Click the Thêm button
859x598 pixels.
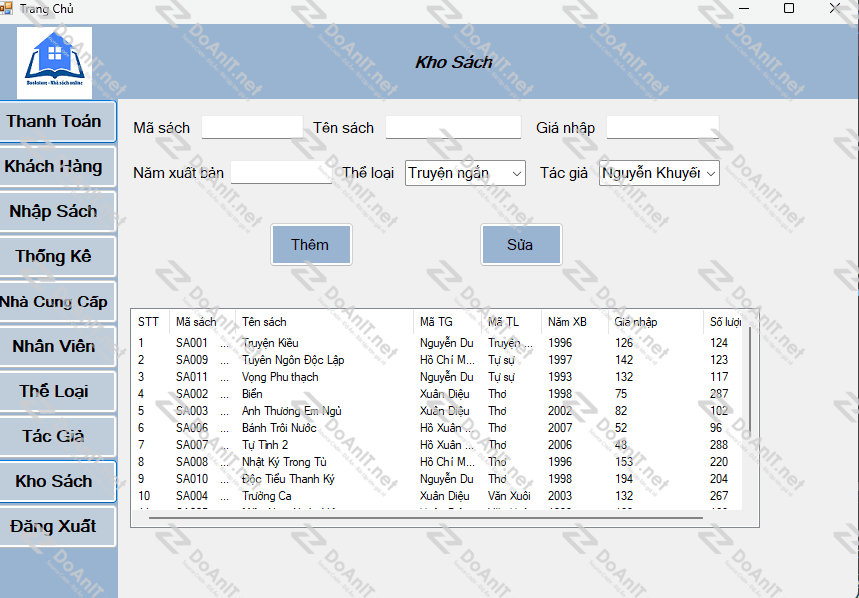click(311, 245)
